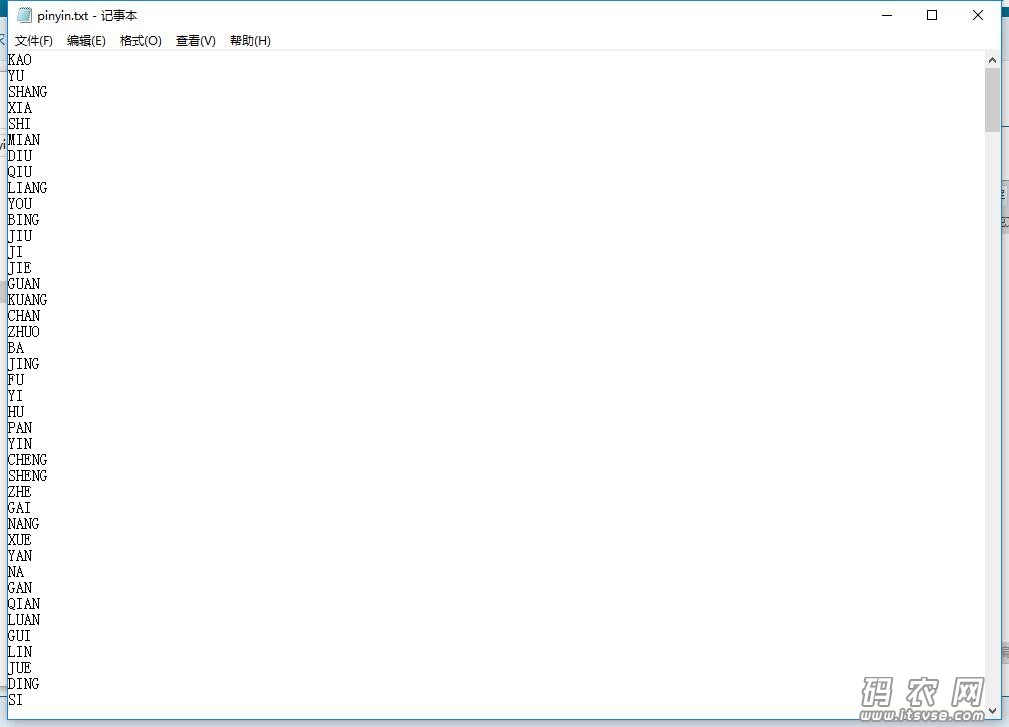Click the line LUAN
The height and width of the screenshot is (727, 1009).
point(23,620)
